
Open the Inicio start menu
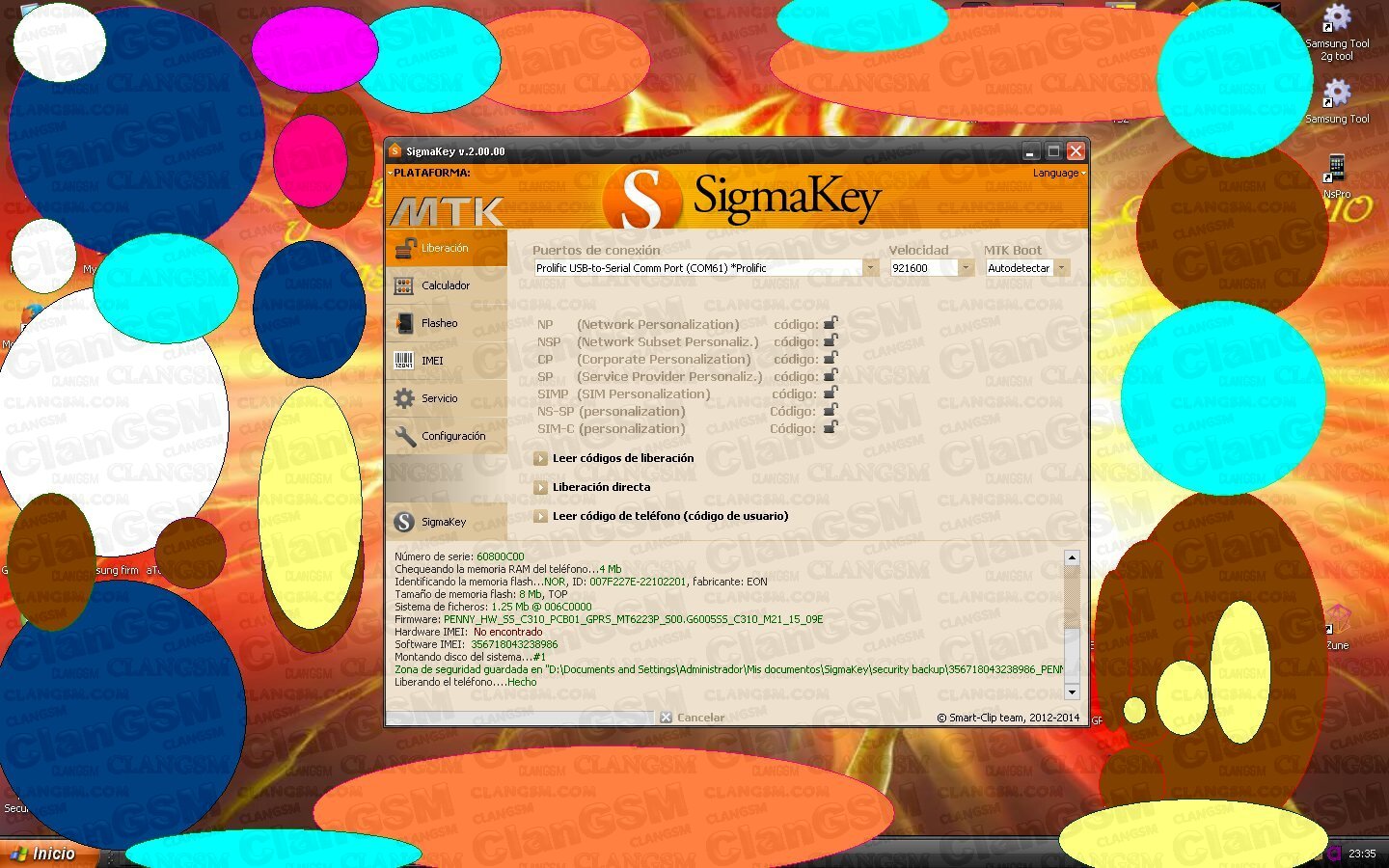click(x=48, y=854)
